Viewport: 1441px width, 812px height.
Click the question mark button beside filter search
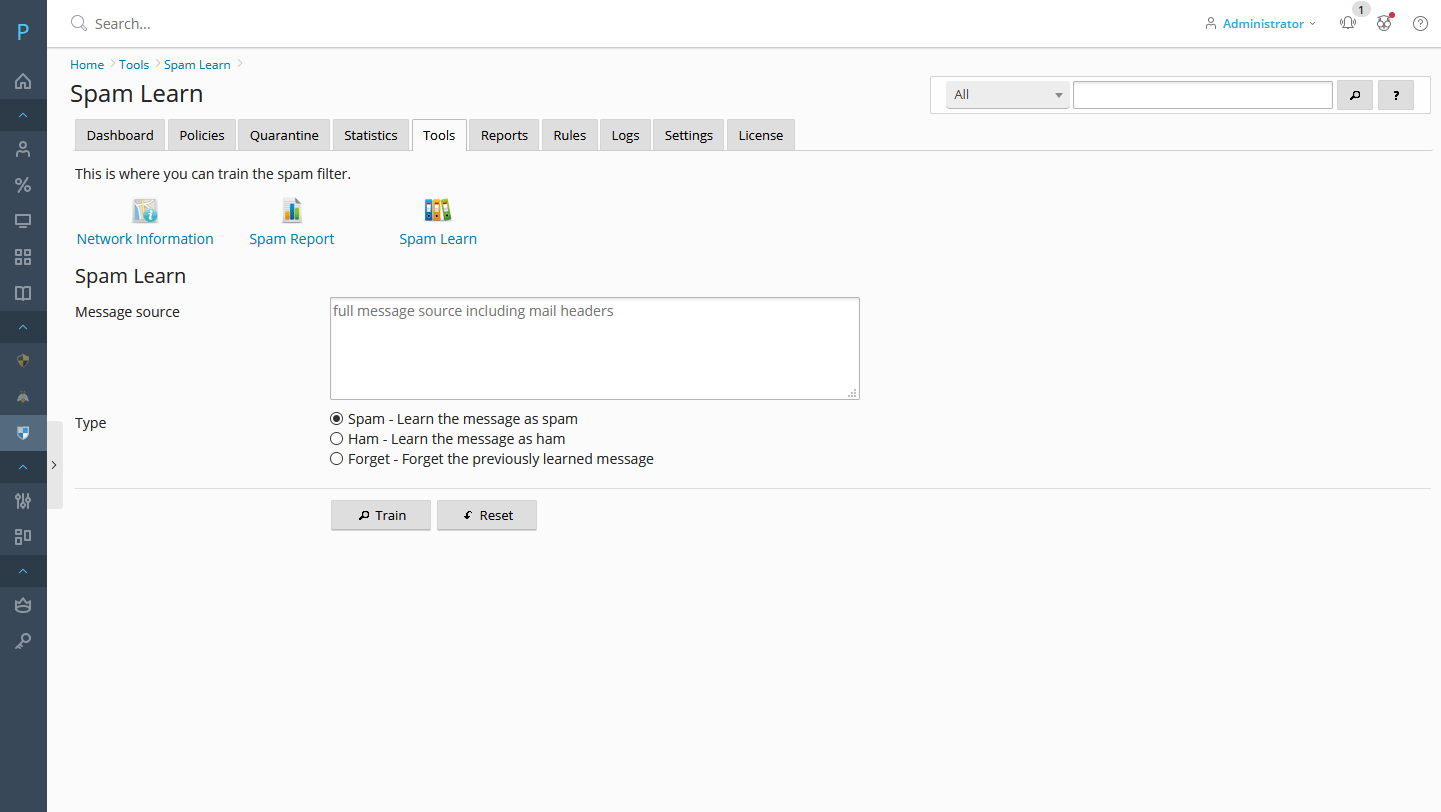(x=1396, y=95)
